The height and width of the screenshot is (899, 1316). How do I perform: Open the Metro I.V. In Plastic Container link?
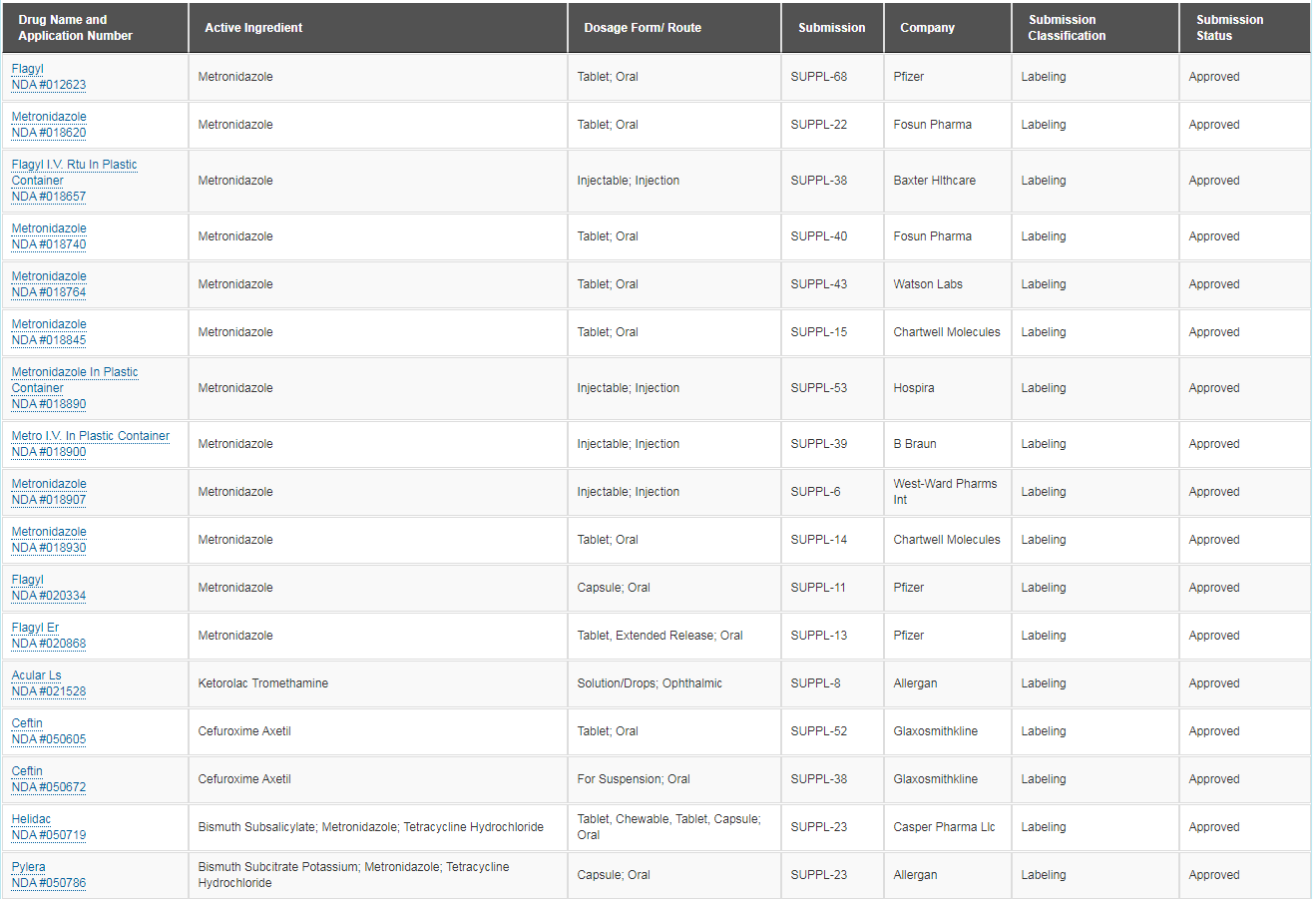(91, 436)
